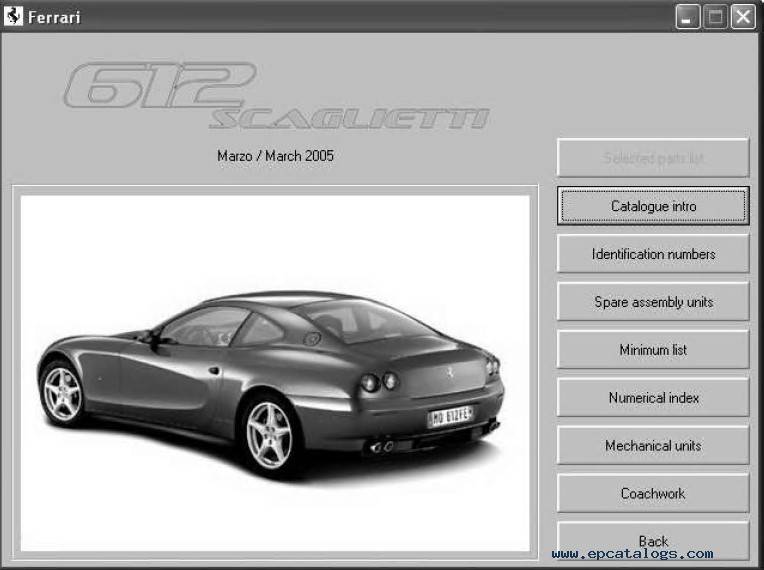The image size is (764, 570).
Task: Click the 612 Scaglietti logo
Action: pos(276,96)
